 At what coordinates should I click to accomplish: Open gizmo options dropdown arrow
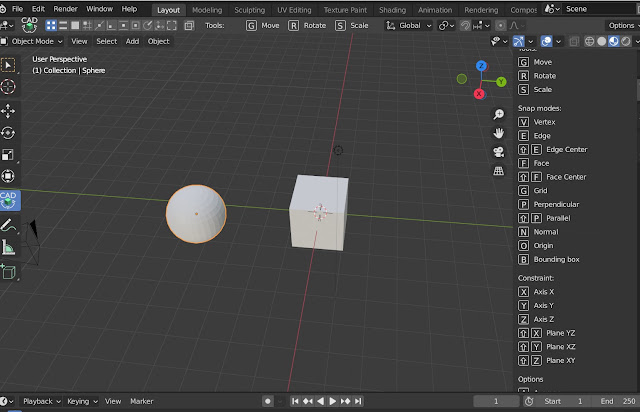(x=531, y=41)
